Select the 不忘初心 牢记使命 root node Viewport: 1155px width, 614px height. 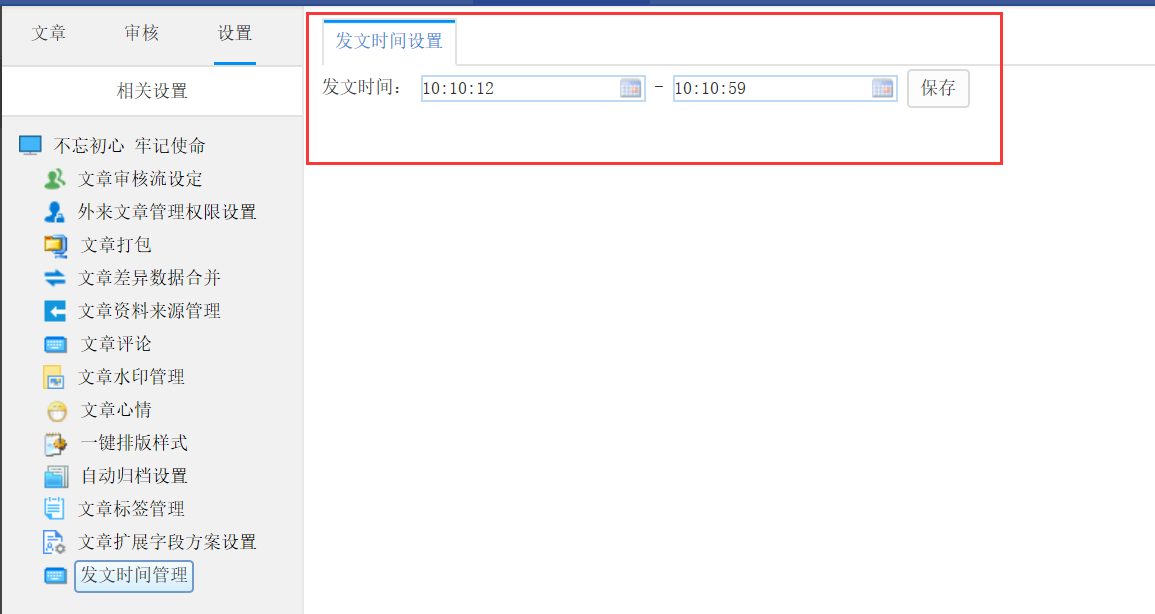coord(130,146)
